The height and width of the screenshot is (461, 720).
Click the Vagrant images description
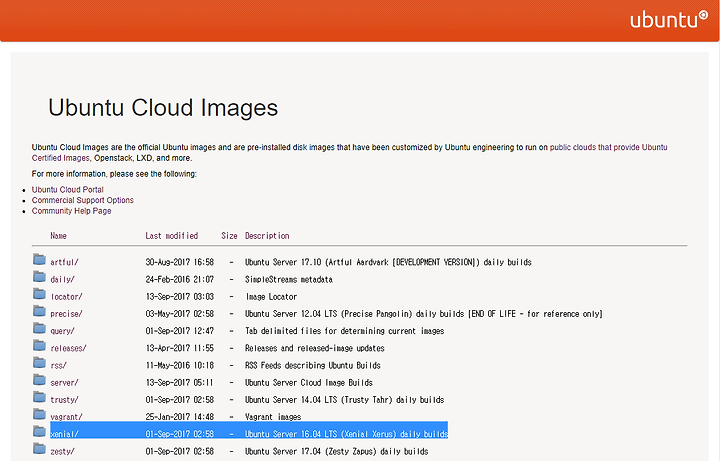(273, 417)
